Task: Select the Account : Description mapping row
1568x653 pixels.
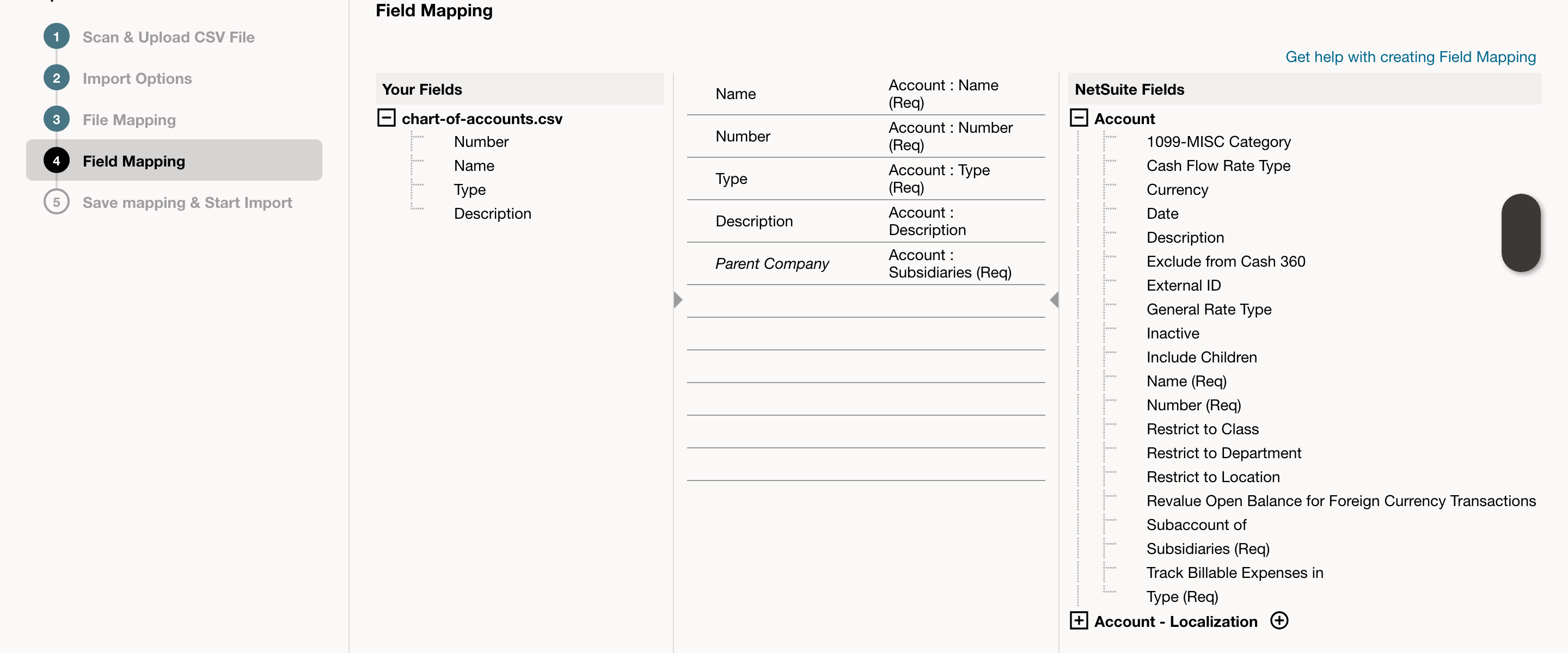Action: tap(866, 221)
